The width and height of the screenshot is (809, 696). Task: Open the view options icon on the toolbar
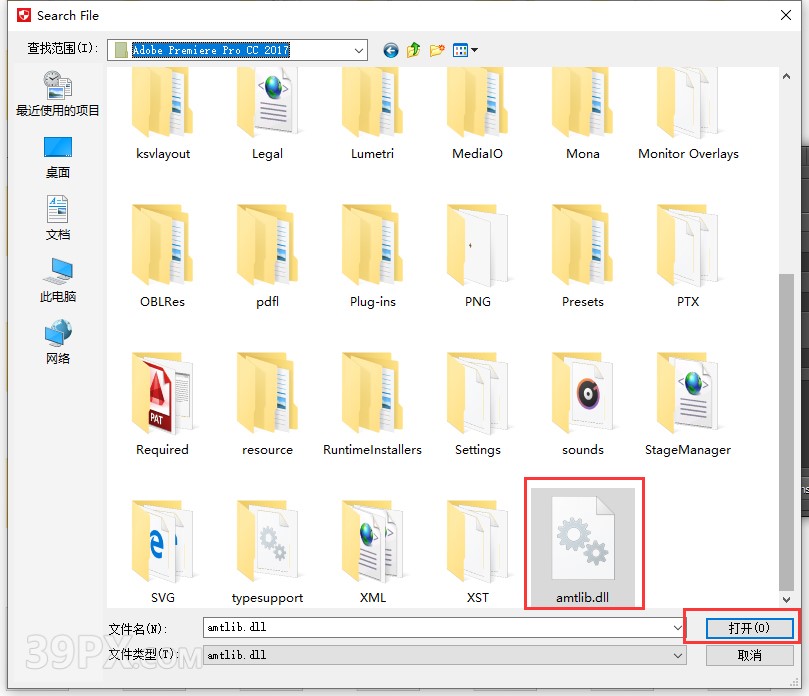[x=459, y=50]
